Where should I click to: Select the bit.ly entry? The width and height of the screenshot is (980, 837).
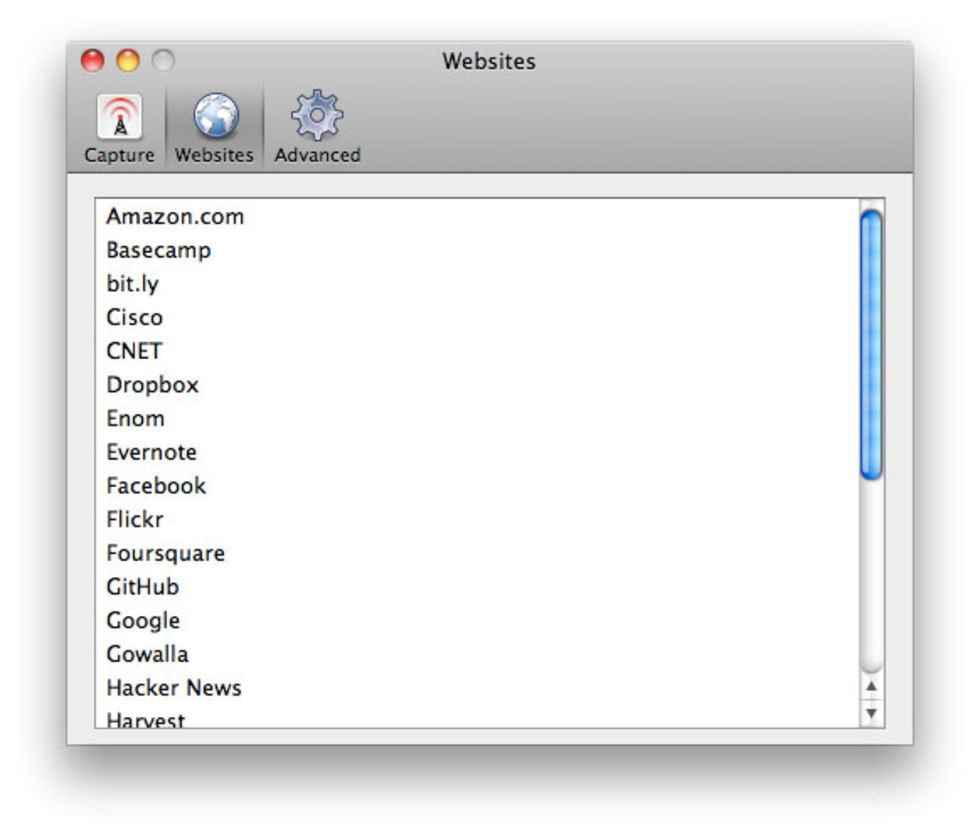(x=478, y=284)
